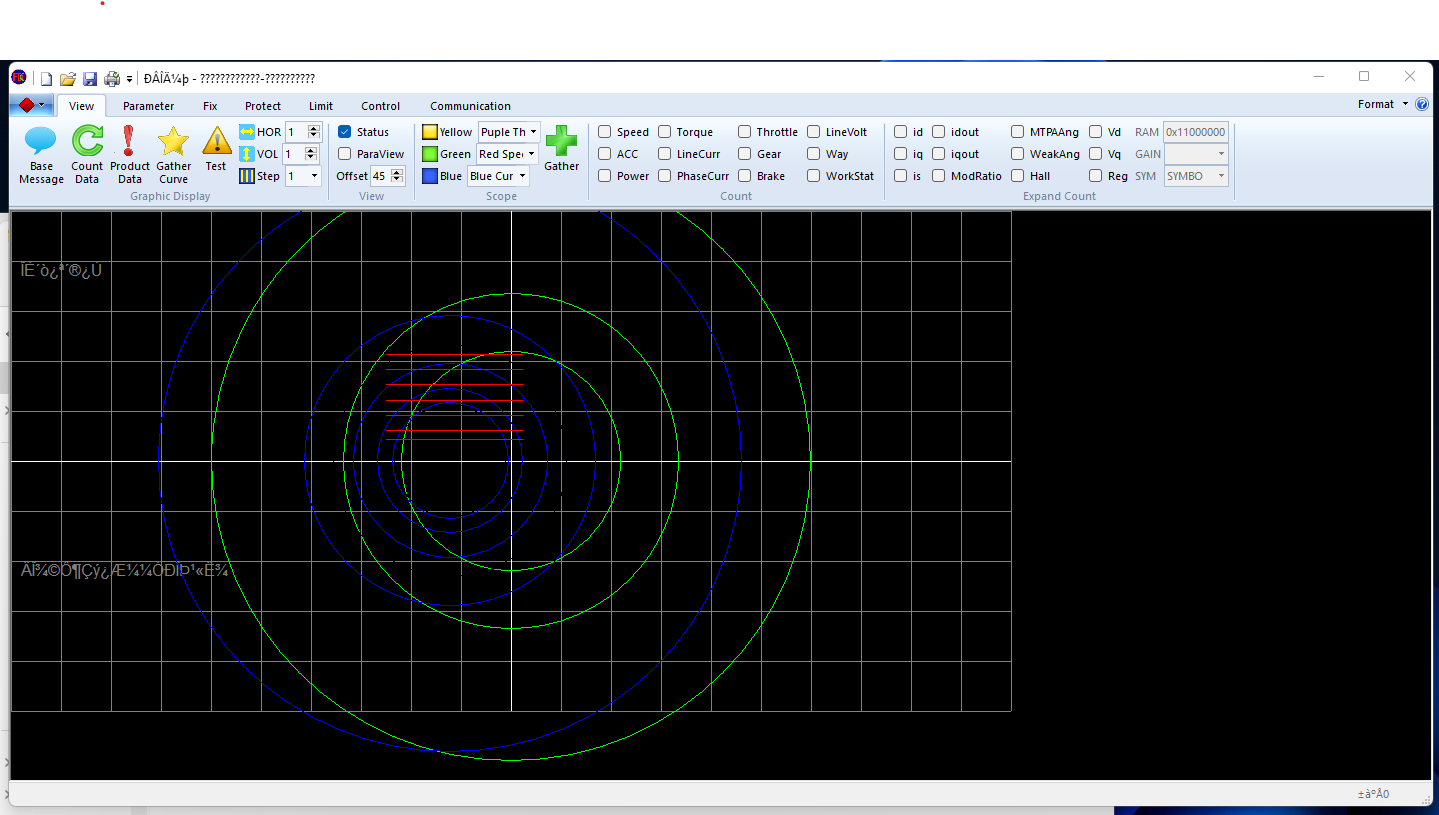Switch to the Parameter tab

[x=148, y=106]
